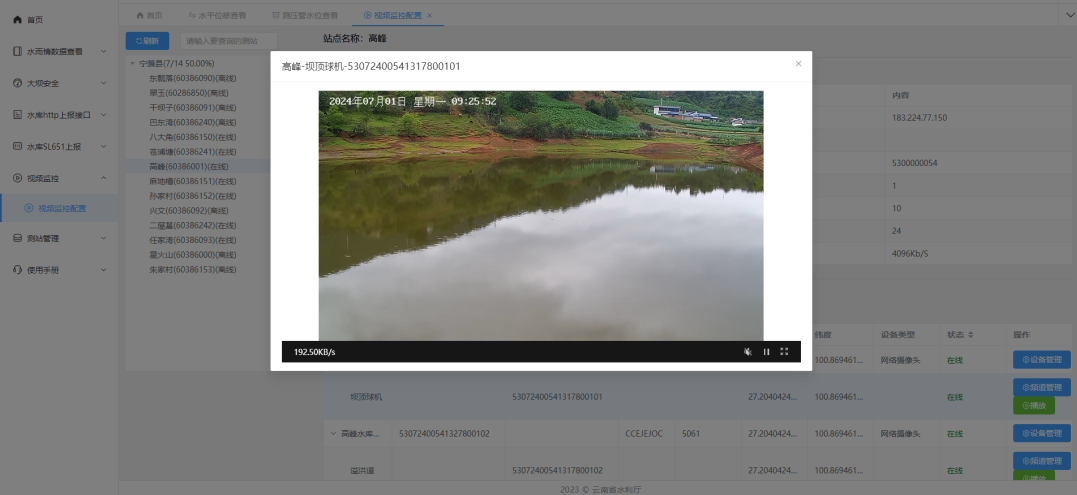Click the 刷新 refresh button
This screenshot has width=1077, height=495.
[147, 41]
